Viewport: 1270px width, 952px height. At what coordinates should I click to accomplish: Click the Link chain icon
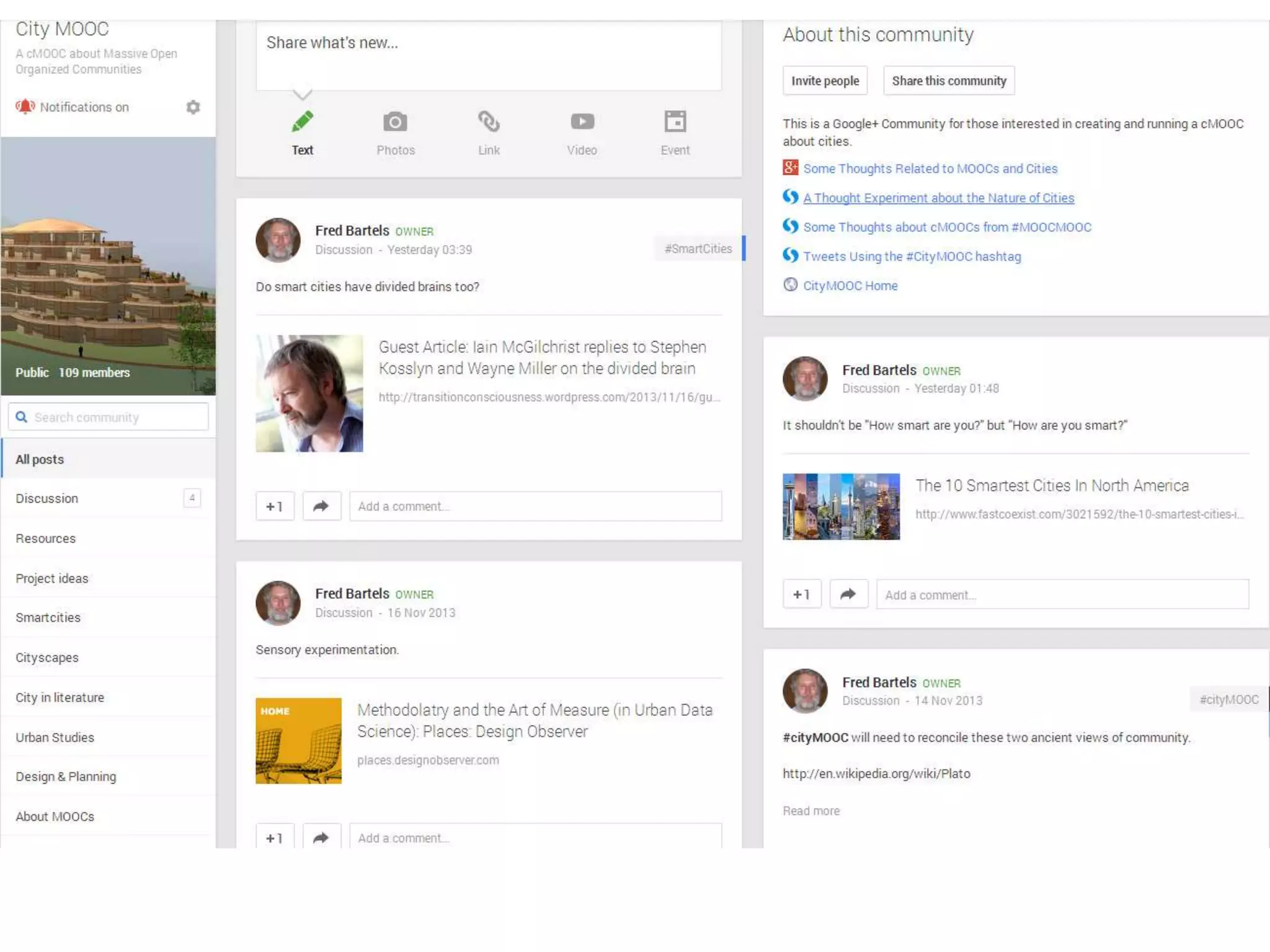(x=489, y=122)
